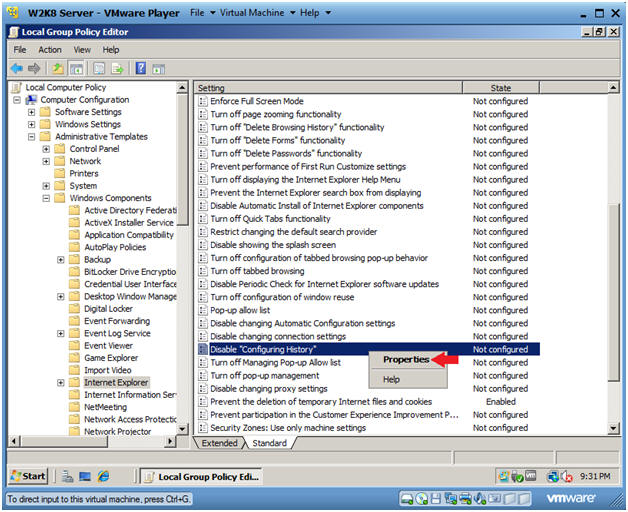Click the Forward arrow toolbar icon
The width and height of the screenshot is (628, 512).
(34, 69)
